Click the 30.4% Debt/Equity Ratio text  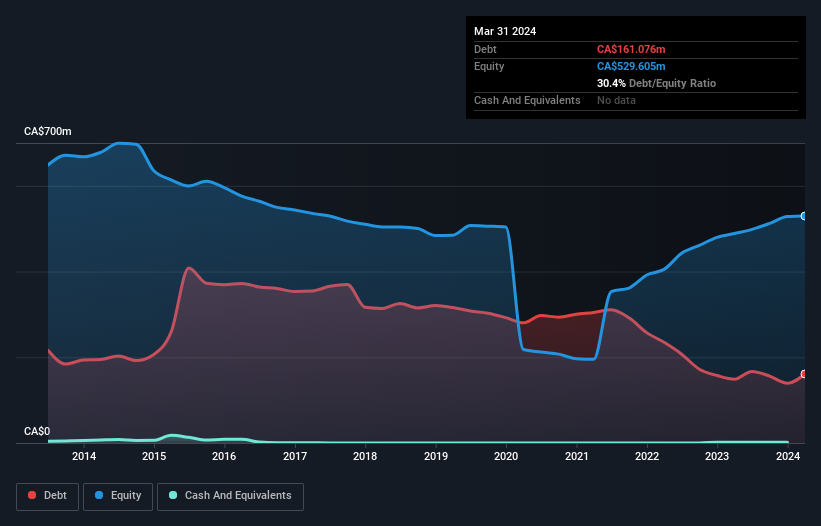(x=656, y=83)
